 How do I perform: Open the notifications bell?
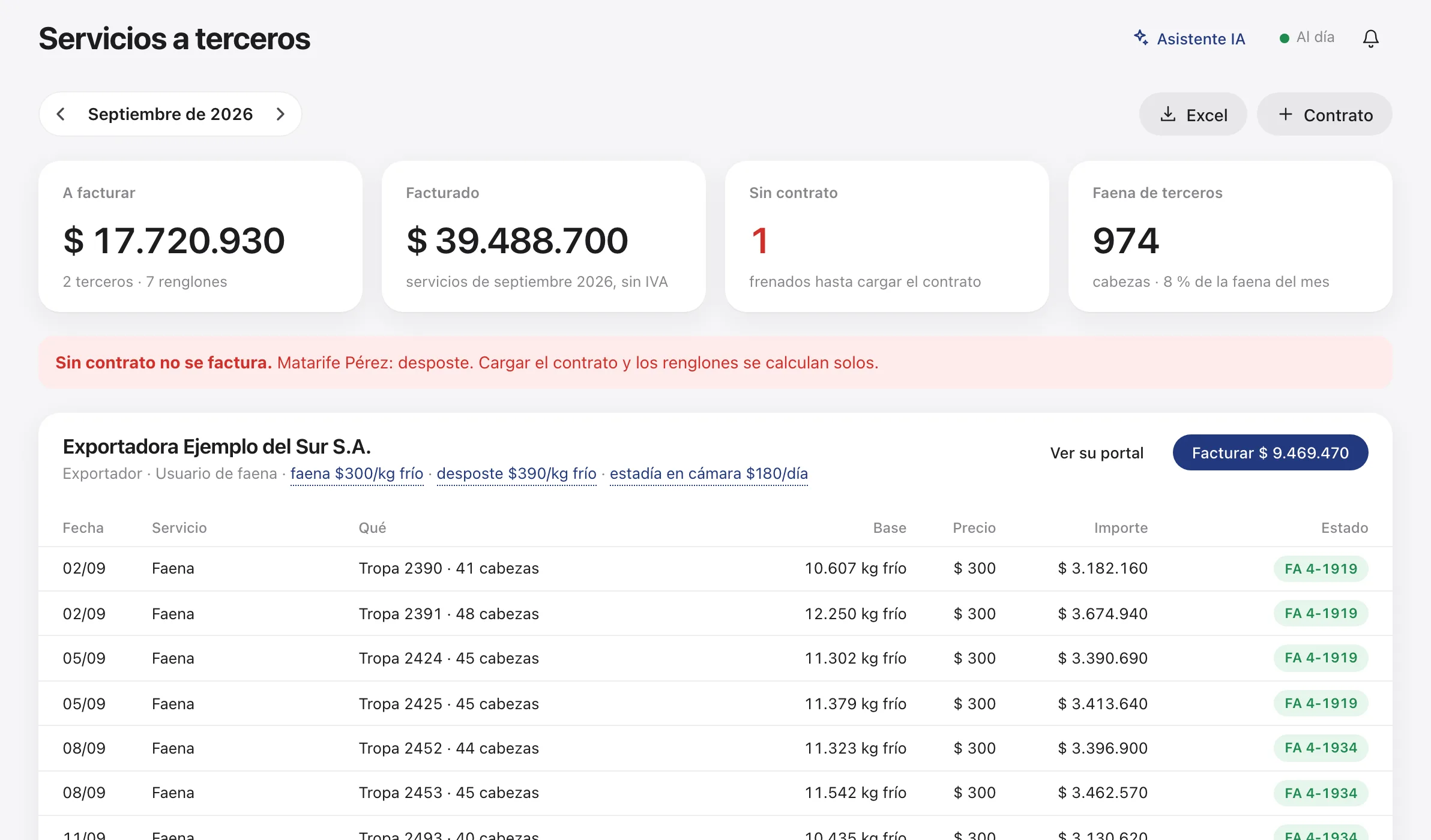(x=1370, y=39)
